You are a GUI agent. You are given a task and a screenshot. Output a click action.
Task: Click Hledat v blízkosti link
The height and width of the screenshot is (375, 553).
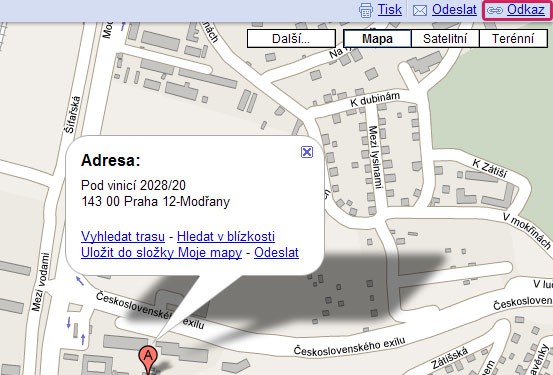[x=226, y=236]
